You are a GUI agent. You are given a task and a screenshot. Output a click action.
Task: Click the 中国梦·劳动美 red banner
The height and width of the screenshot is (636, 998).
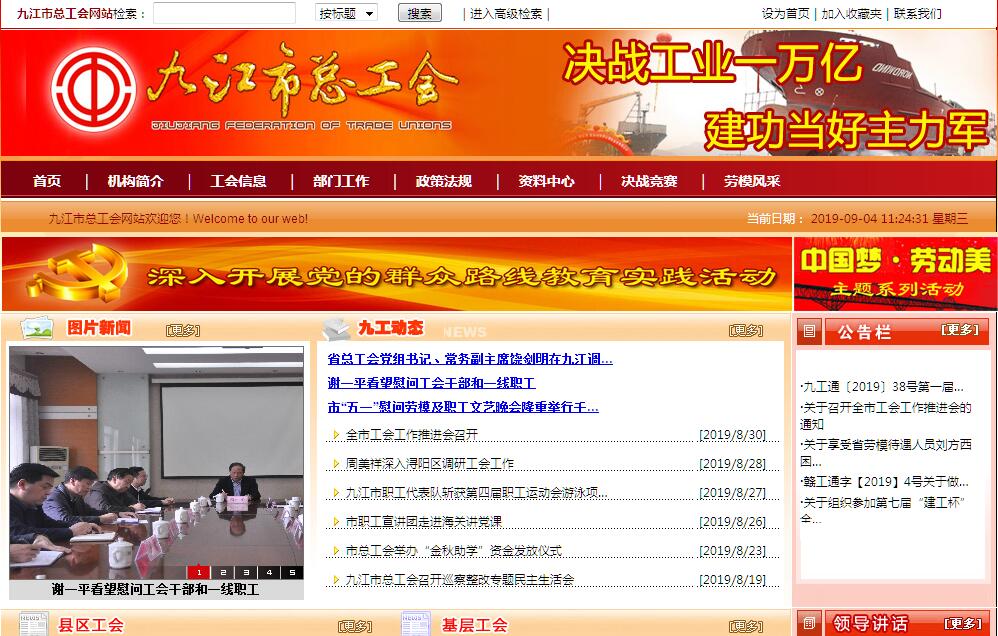tap(895, 273)
